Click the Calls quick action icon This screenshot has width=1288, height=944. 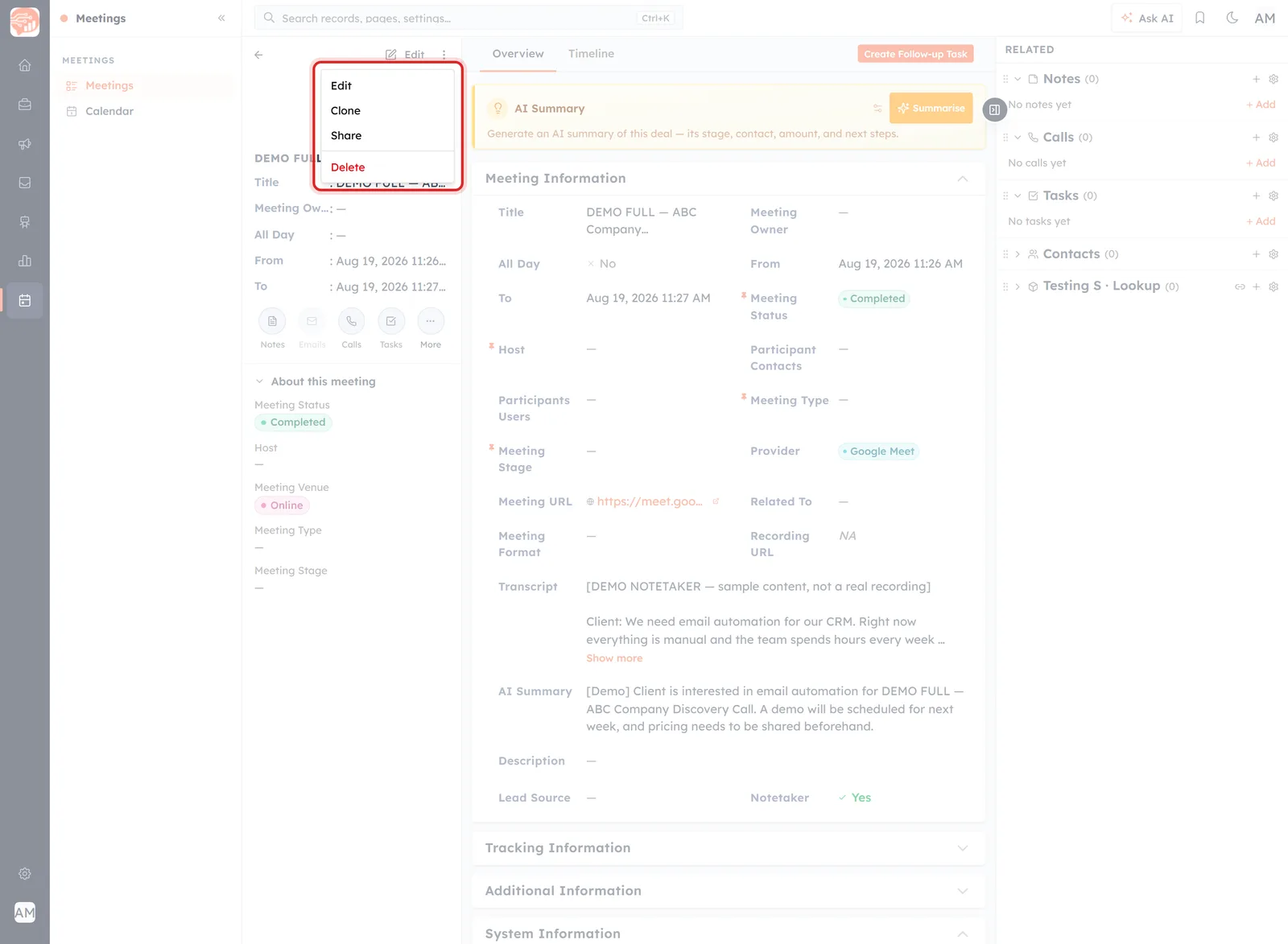pyautogui.click(x=351, y=321)
